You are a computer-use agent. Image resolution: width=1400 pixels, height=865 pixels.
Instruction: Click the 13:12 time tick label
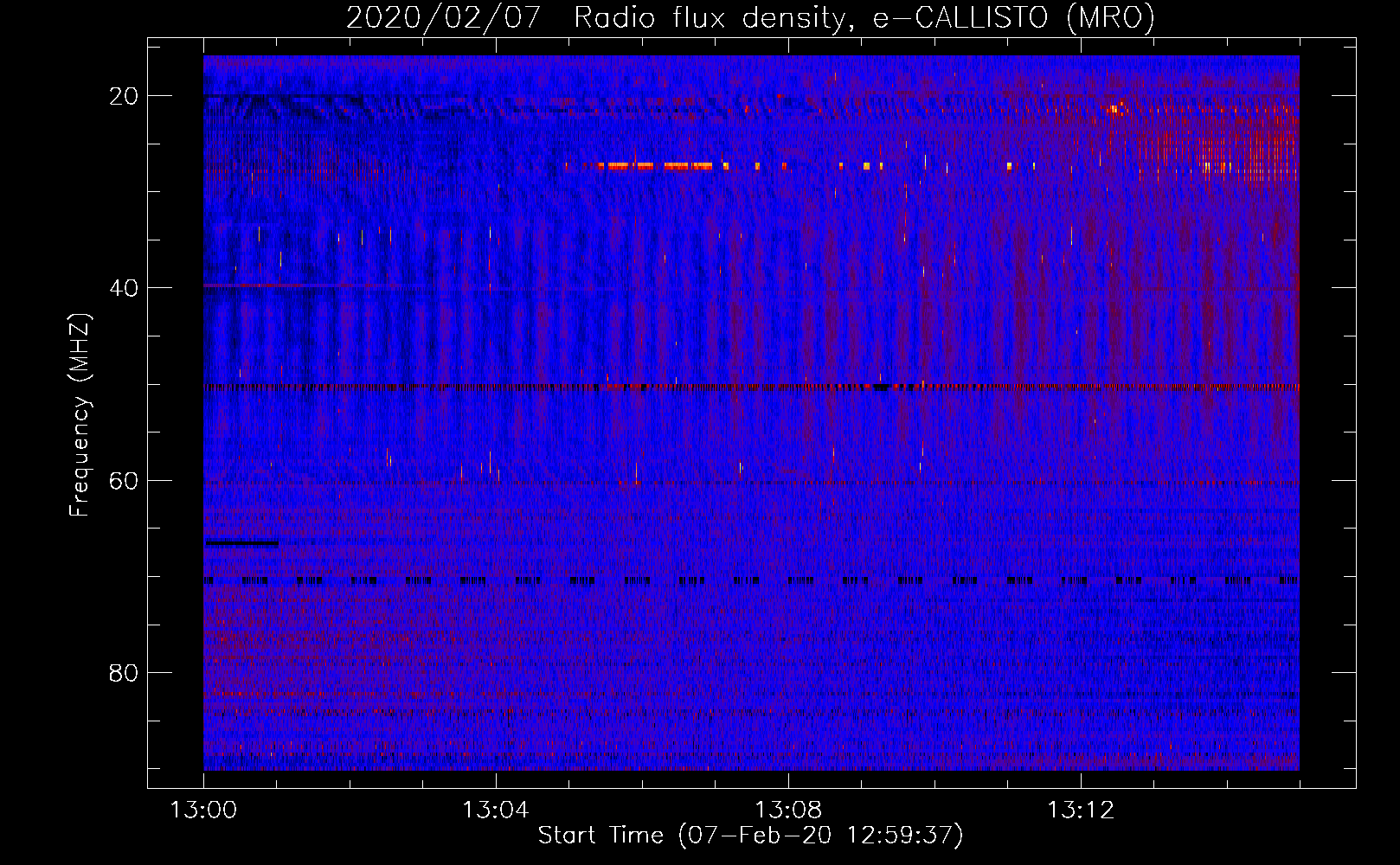click(x=1080, y=811)
